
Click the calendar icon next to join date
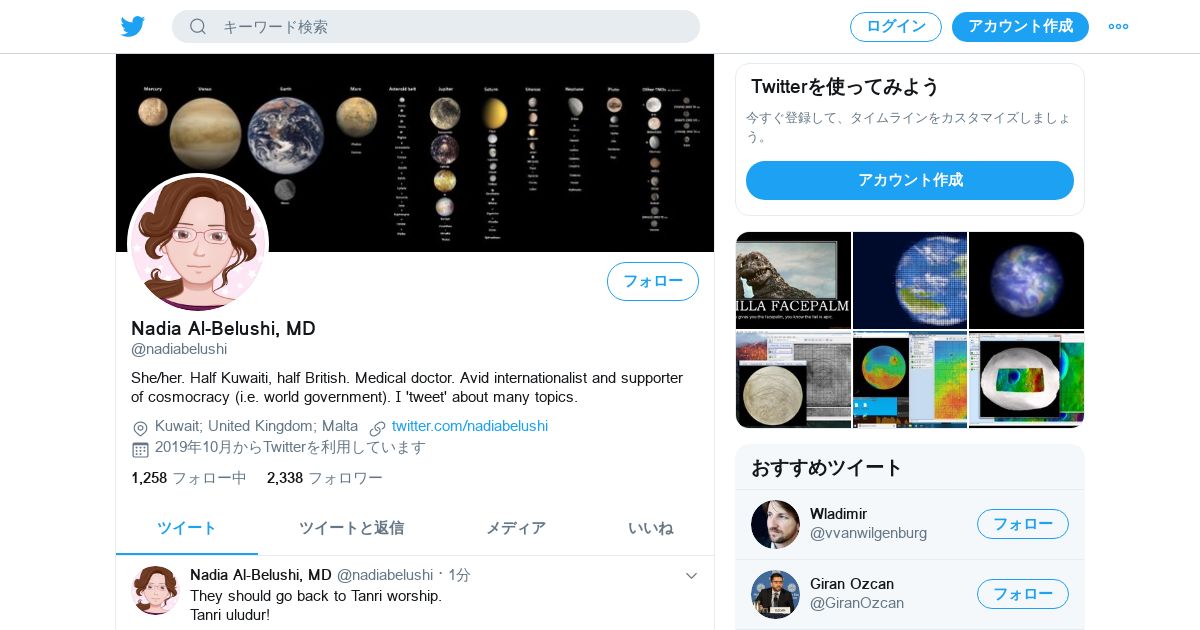click(x=140, y=449)
